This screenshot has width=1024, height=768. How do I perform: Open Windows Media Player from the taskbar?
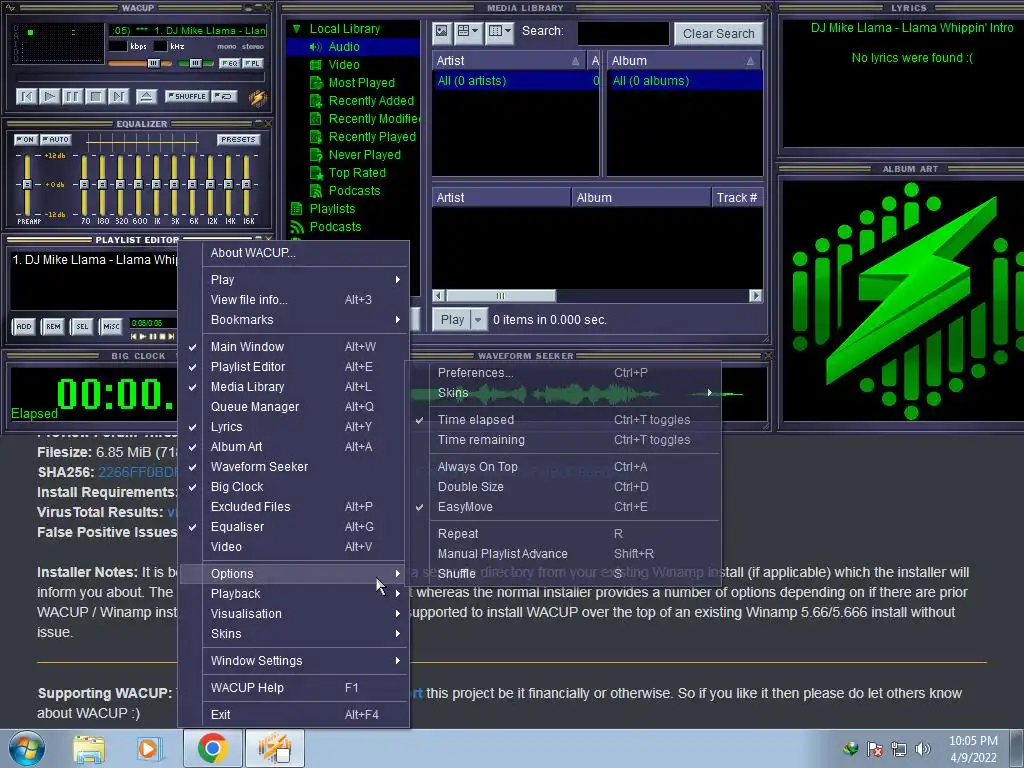pos(148,749)
